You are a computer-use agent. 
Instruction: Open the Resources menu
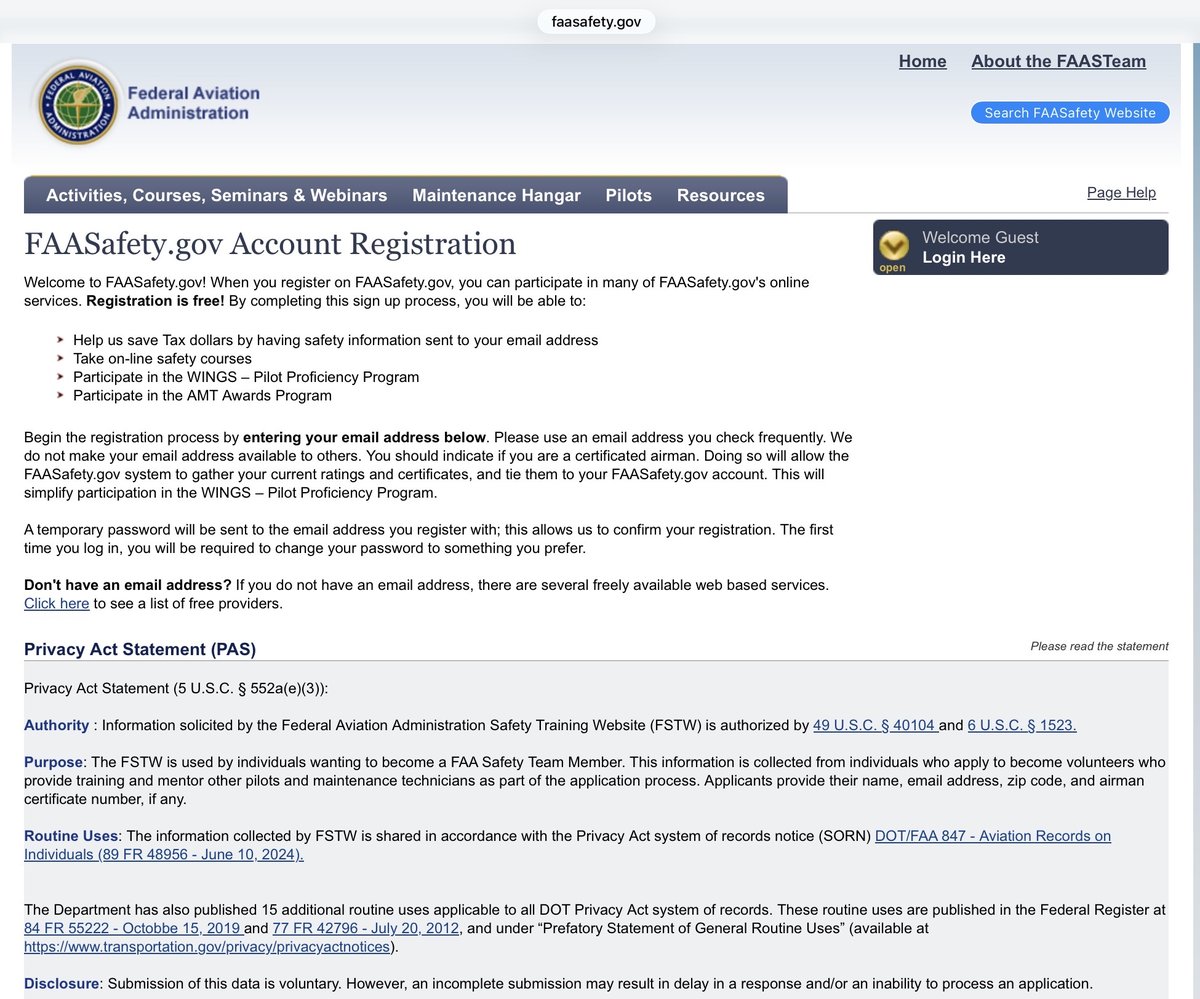[721, 195]
